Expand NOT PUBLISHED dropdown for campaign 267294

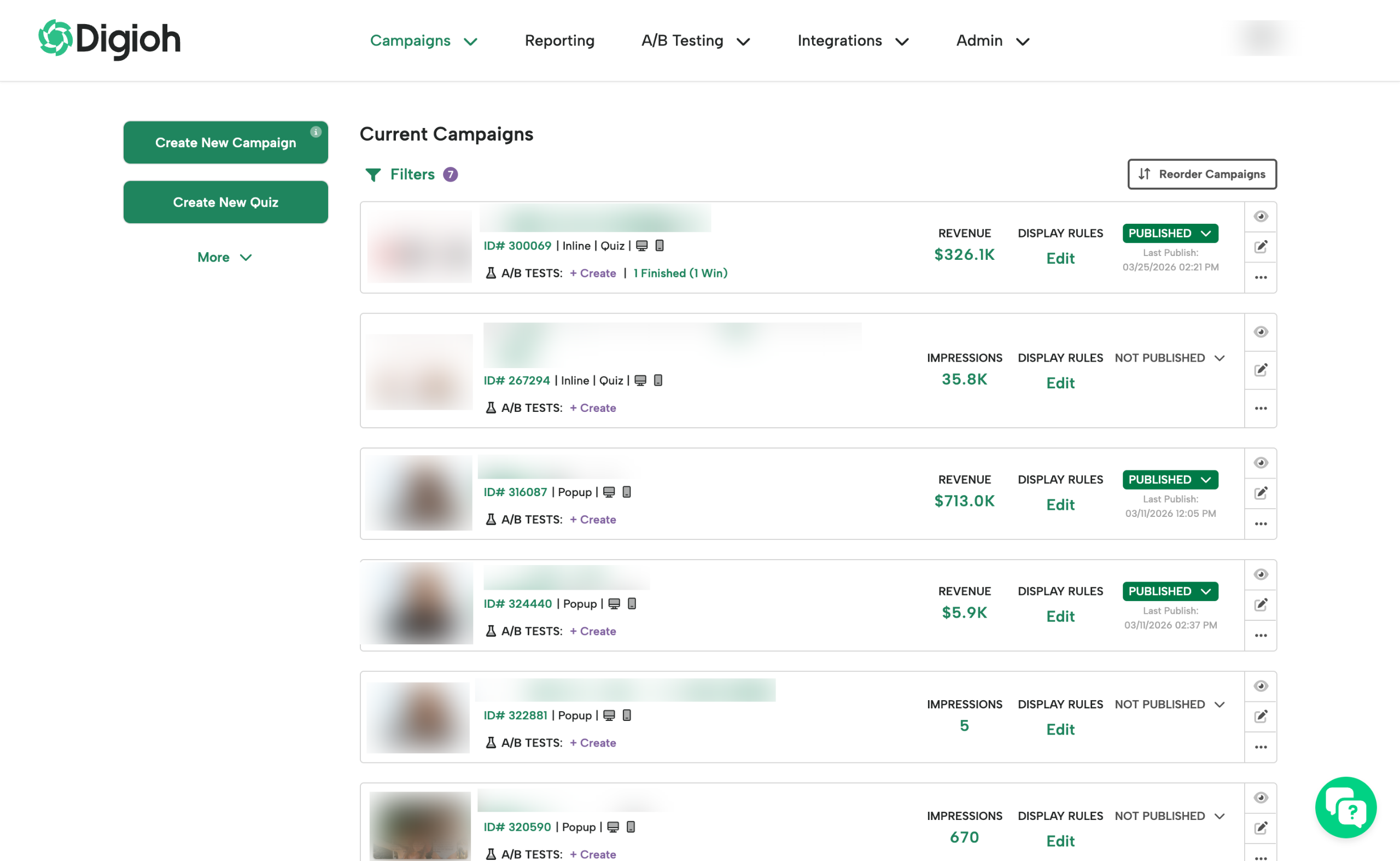tap(1169, 358)
